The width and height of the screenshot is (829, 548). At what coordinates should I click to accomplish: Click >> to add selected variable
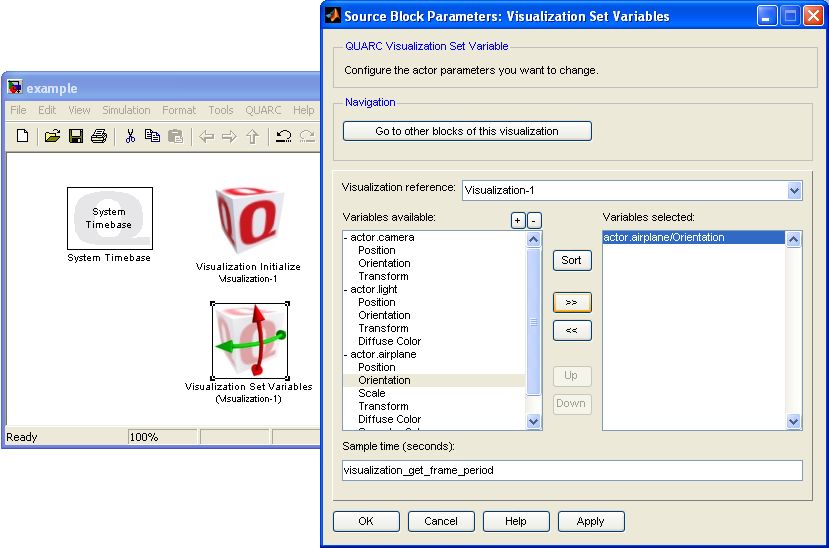pos(572,302)
